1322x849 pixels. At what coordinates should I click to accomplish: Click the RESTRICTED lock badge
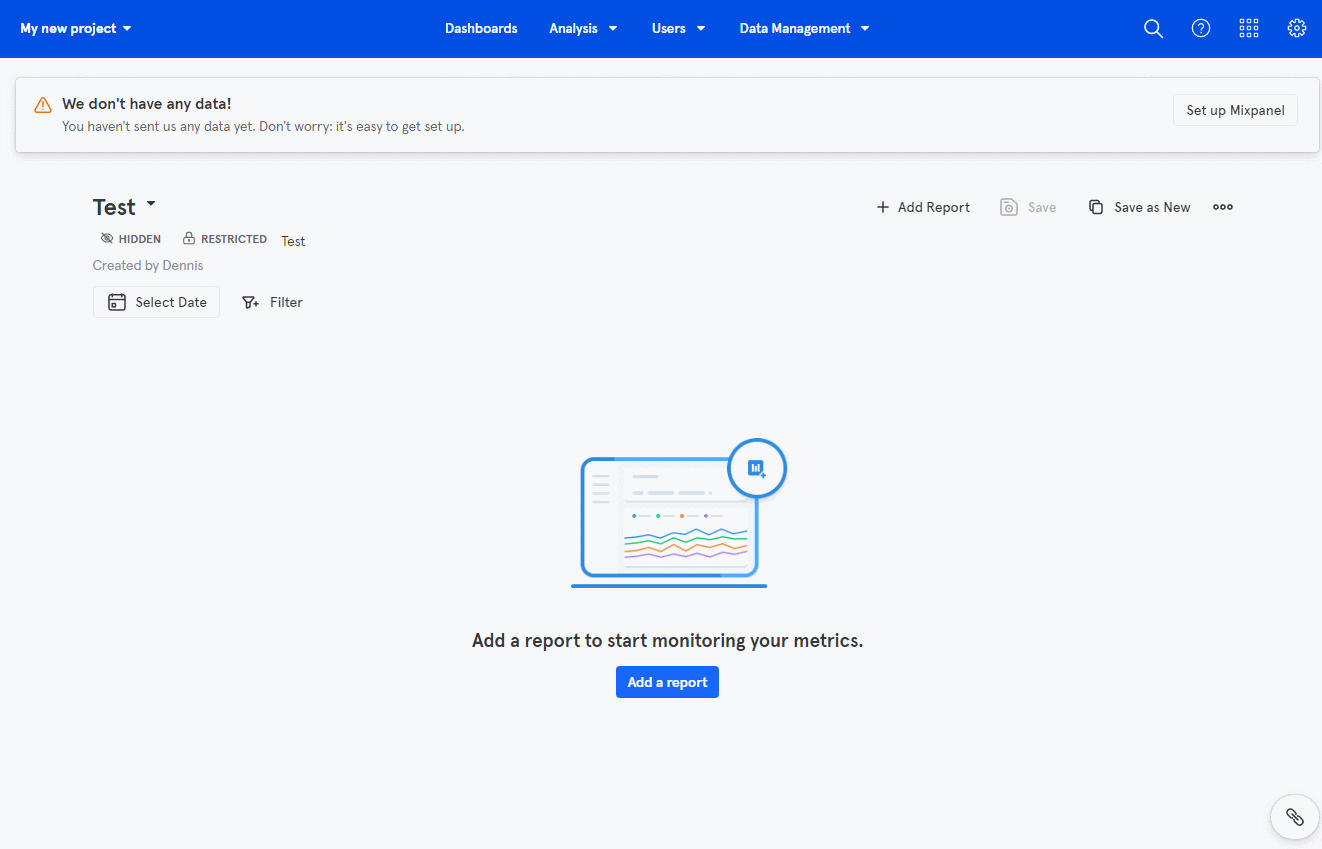[225, 239]
